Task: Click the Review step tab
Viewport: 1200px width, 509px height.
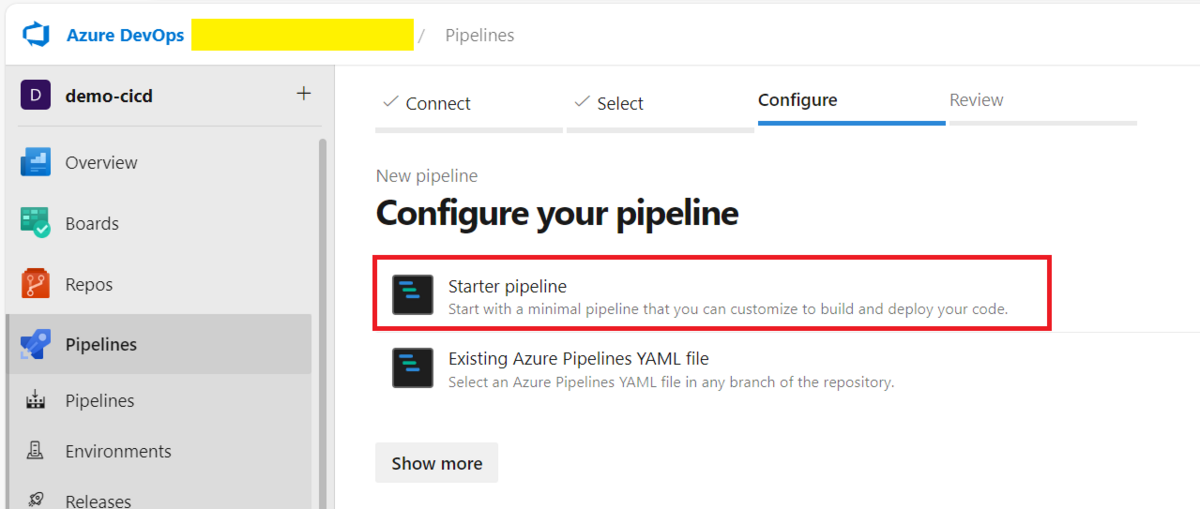Action: click(976, 100)
